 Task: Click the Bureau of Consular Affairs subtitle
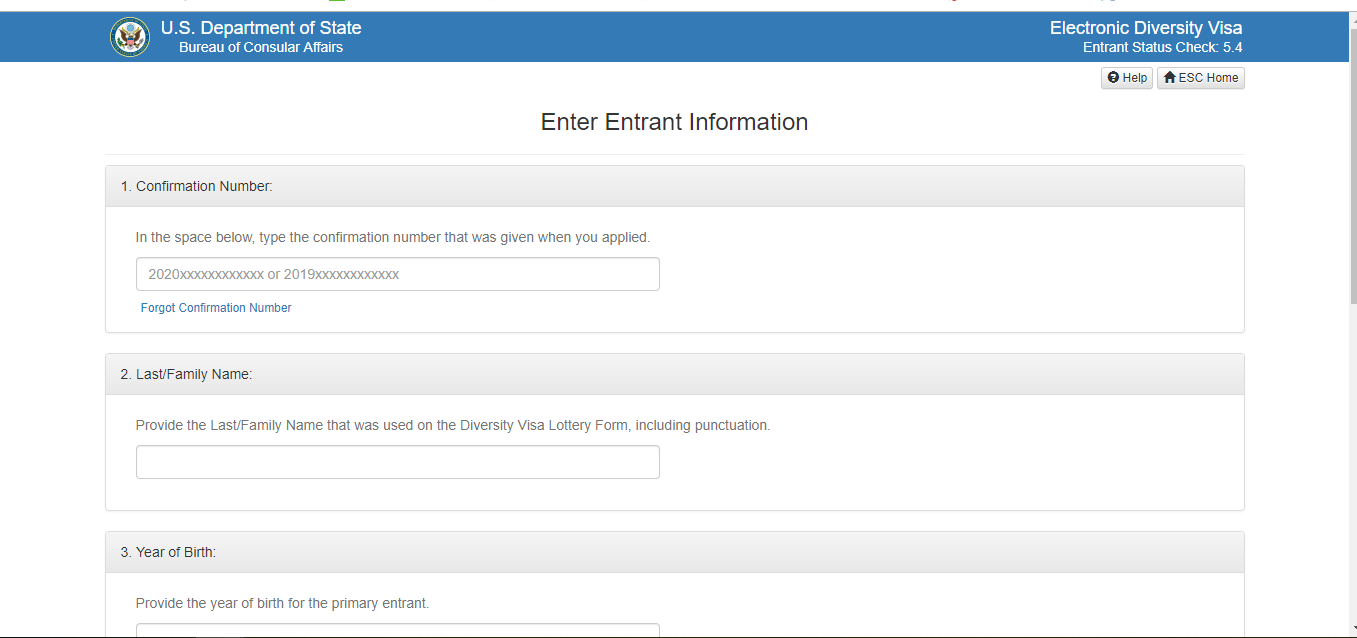tap(261, 48)
